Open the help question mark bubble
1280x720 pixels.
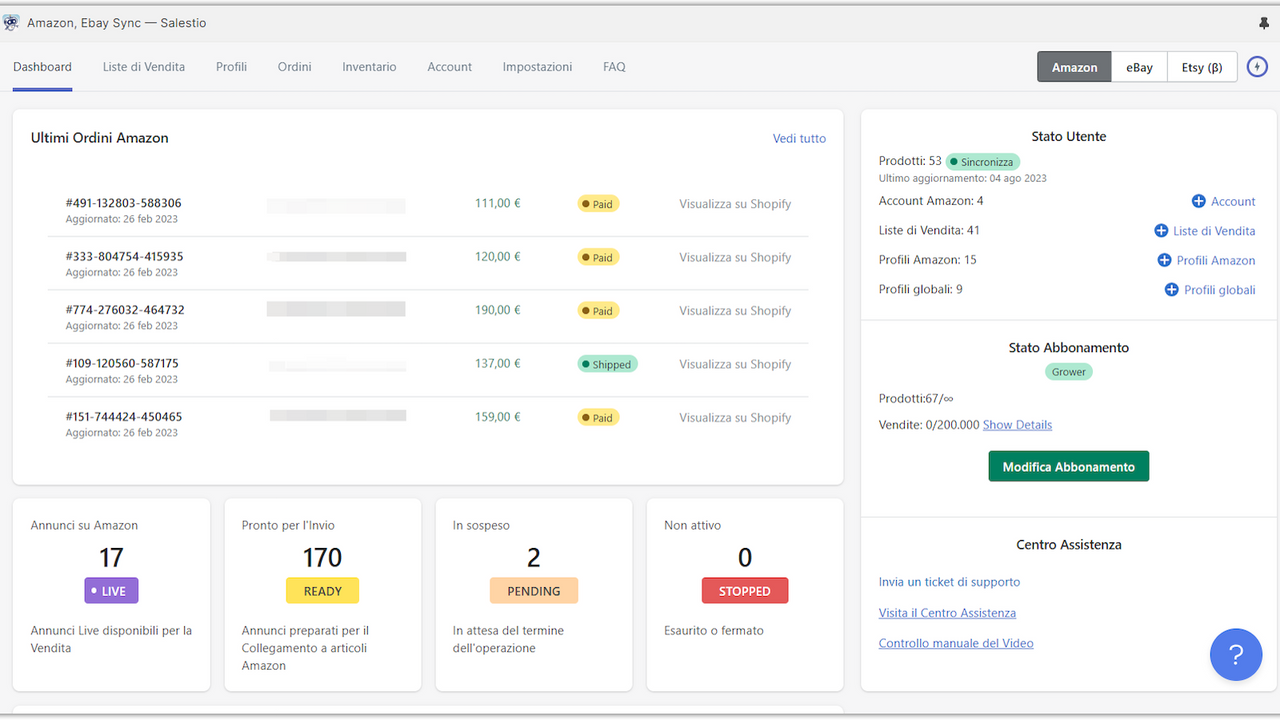(1236, 655)
